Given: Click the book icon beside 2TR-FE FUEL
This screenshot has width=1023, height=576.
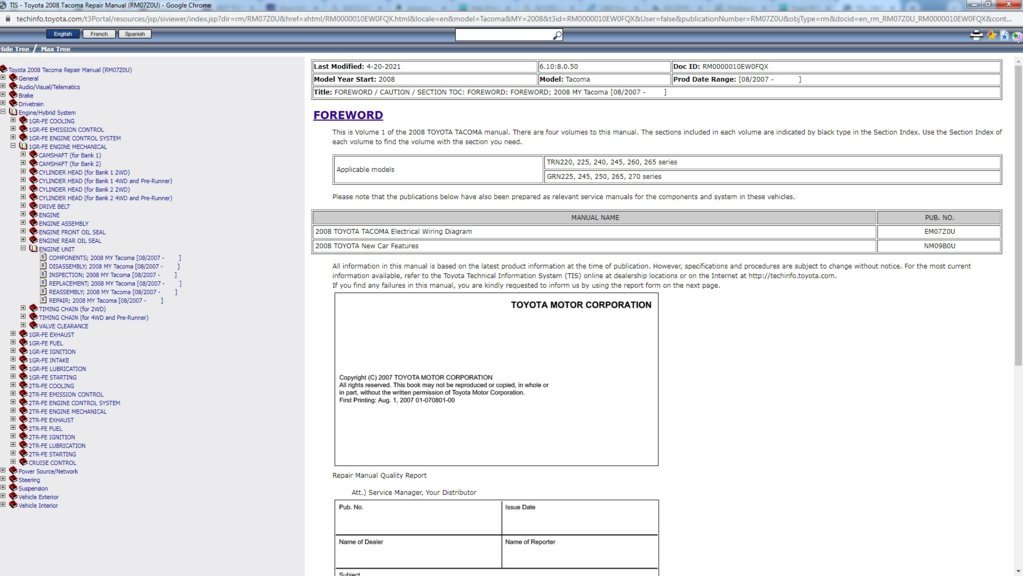Looking at the screenshot, I should 23,428.
